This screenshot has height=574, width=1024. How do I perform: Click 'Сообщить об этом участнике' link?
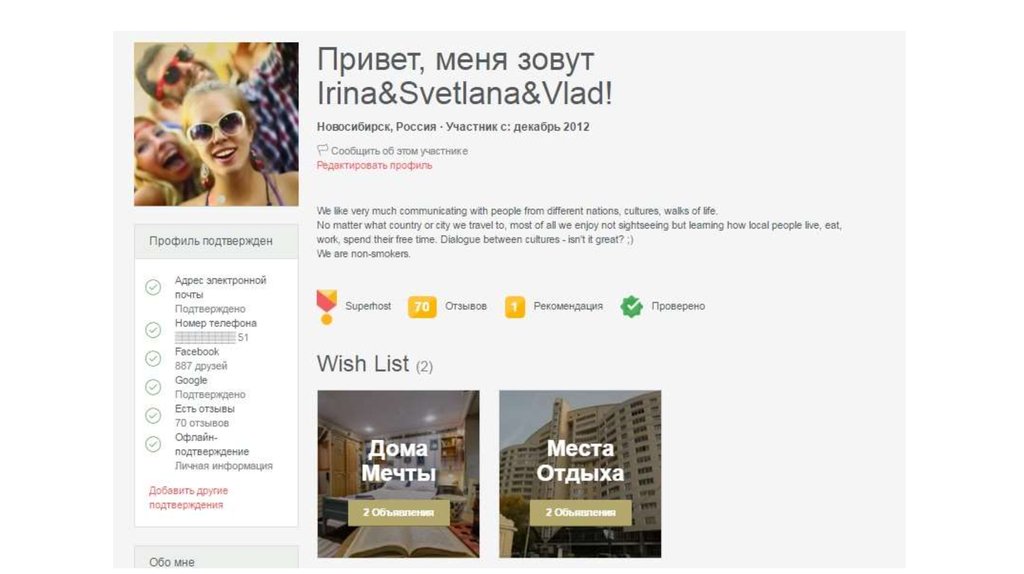[x=399, y=151]
